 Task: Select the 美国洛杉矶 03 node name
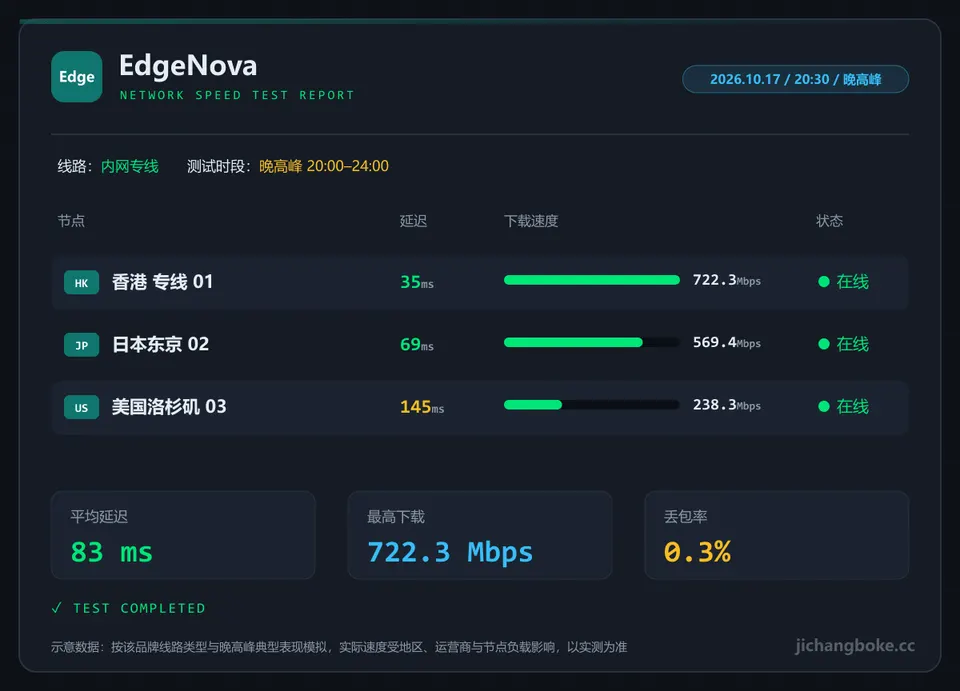pos(169,407)
